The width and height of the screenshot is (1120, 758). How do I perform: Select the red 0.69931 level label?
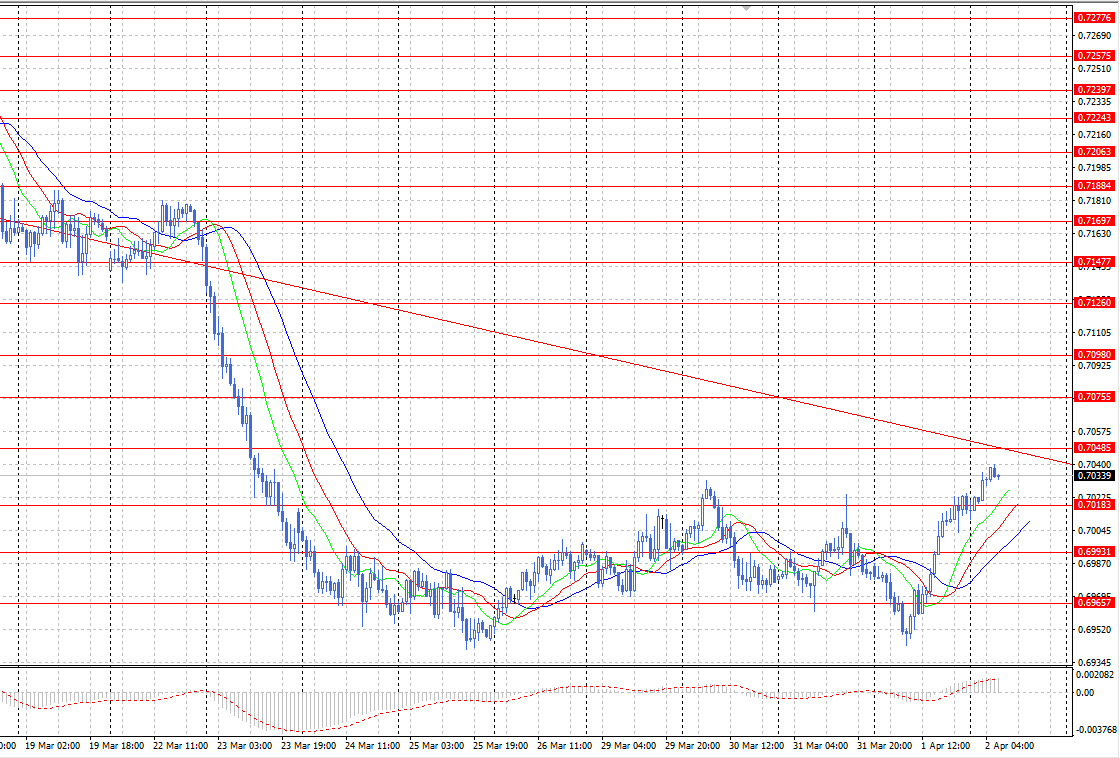pyautogui.click(x=1094, y=552)
